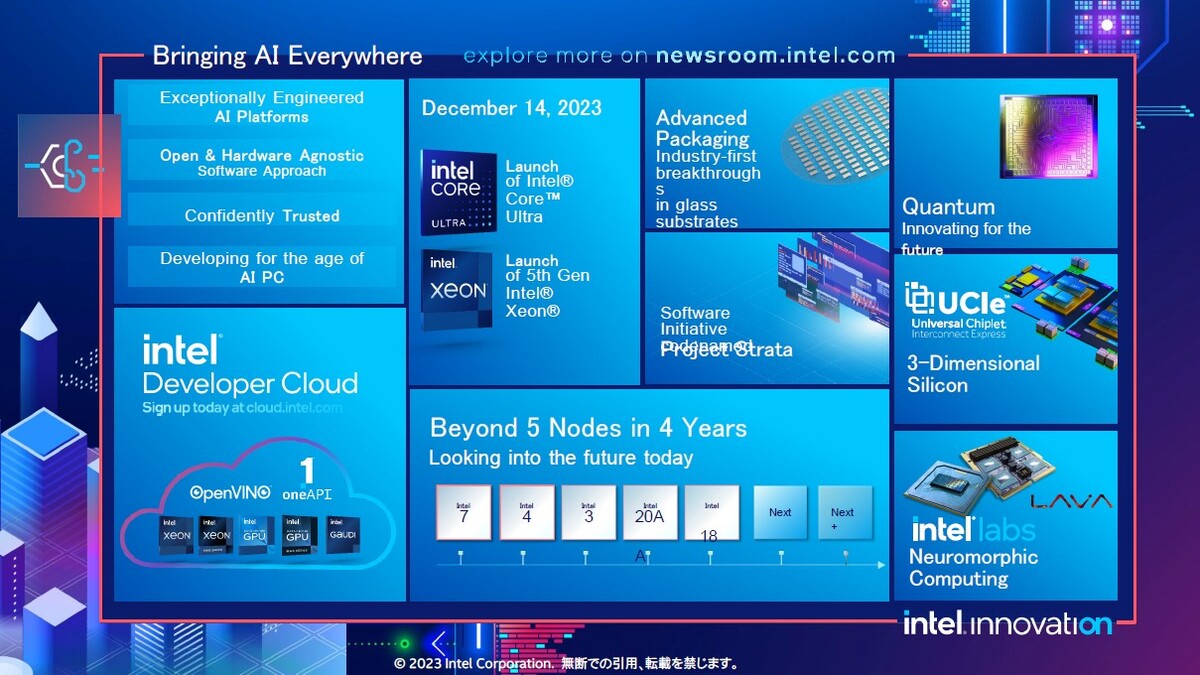Click the Intel Gaudi badge in the cloud
This screenshot has width=1200, height=675.
[x=342, y=535]
